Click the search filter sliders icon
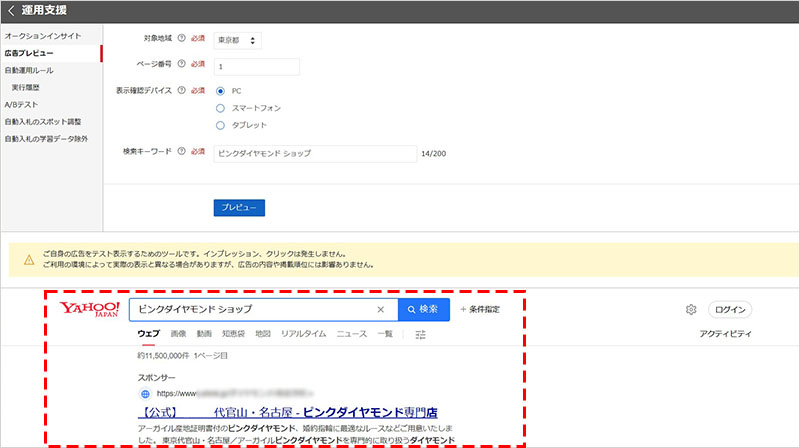 click(420, 334)
